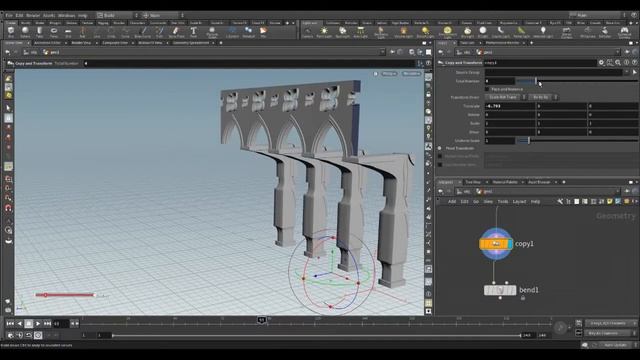Select the Tube shelf tool
The width and height of the screenshot is (640, 360).
click(40, 32)
